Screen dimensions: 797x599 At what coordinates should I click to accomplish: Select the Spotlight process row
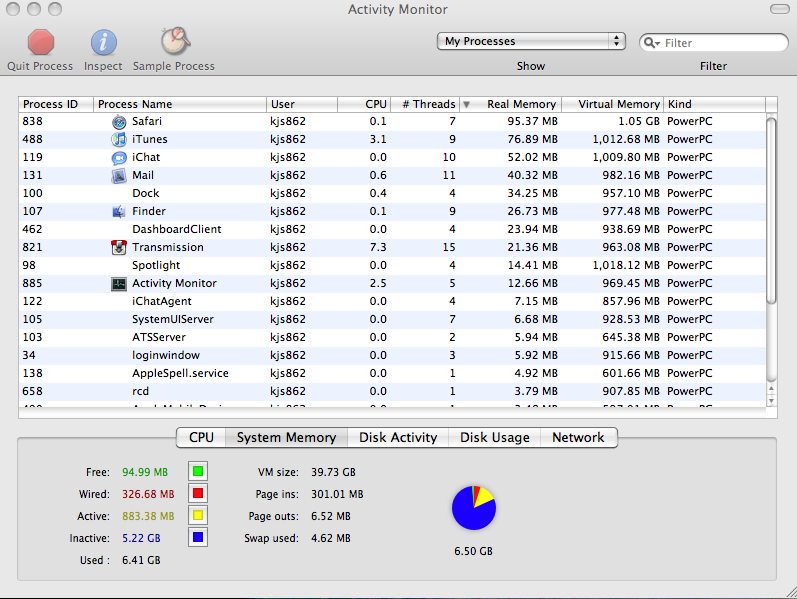[392, 266]
